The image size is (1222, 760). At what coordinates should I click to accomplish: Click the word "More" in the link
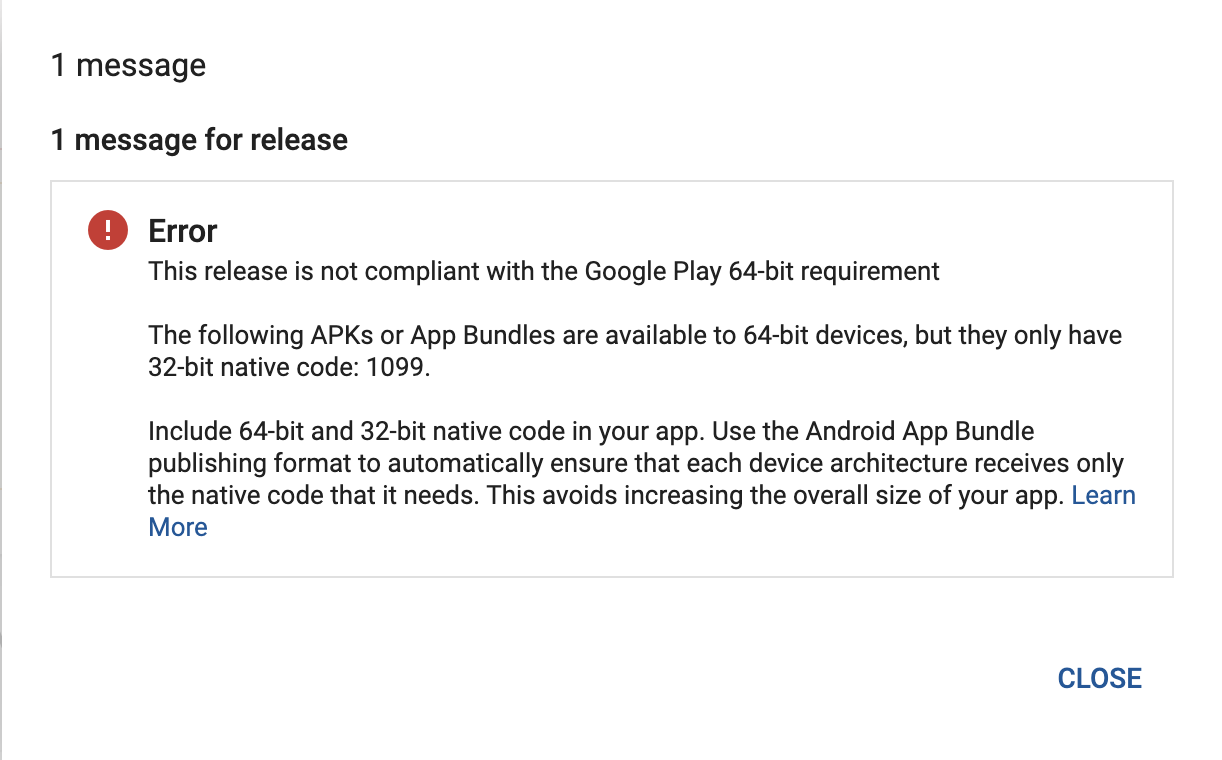[178, 528]
